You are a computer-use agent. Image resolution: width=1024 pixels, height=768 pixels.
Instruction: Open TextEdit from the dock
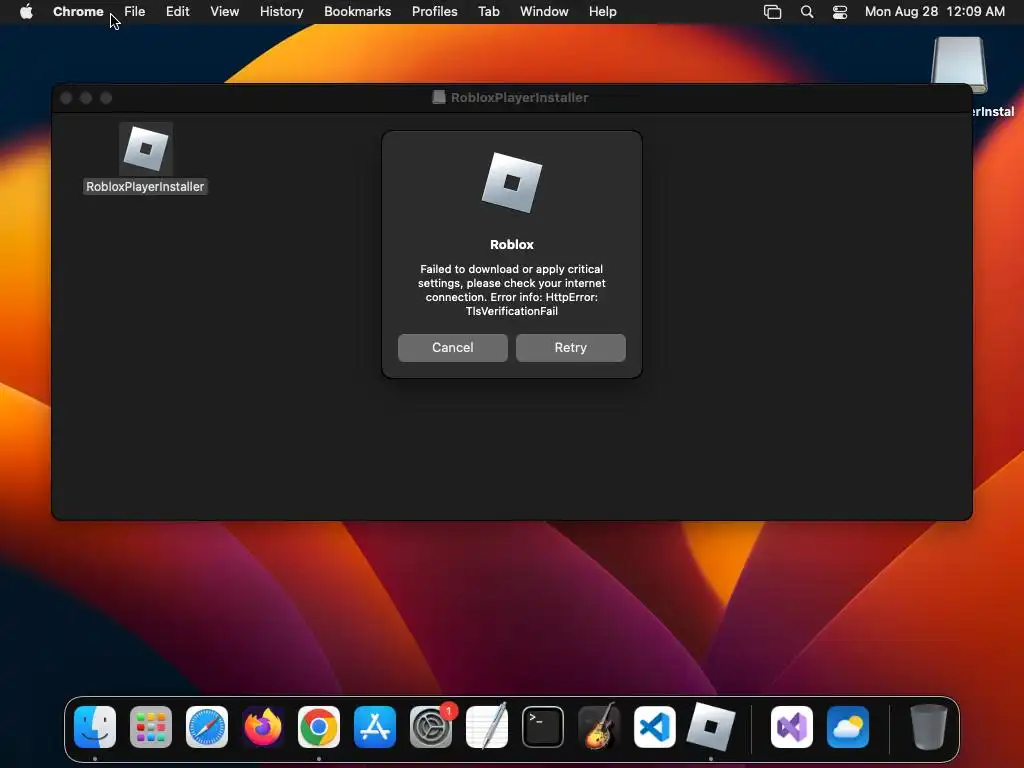tap(487, 727)
